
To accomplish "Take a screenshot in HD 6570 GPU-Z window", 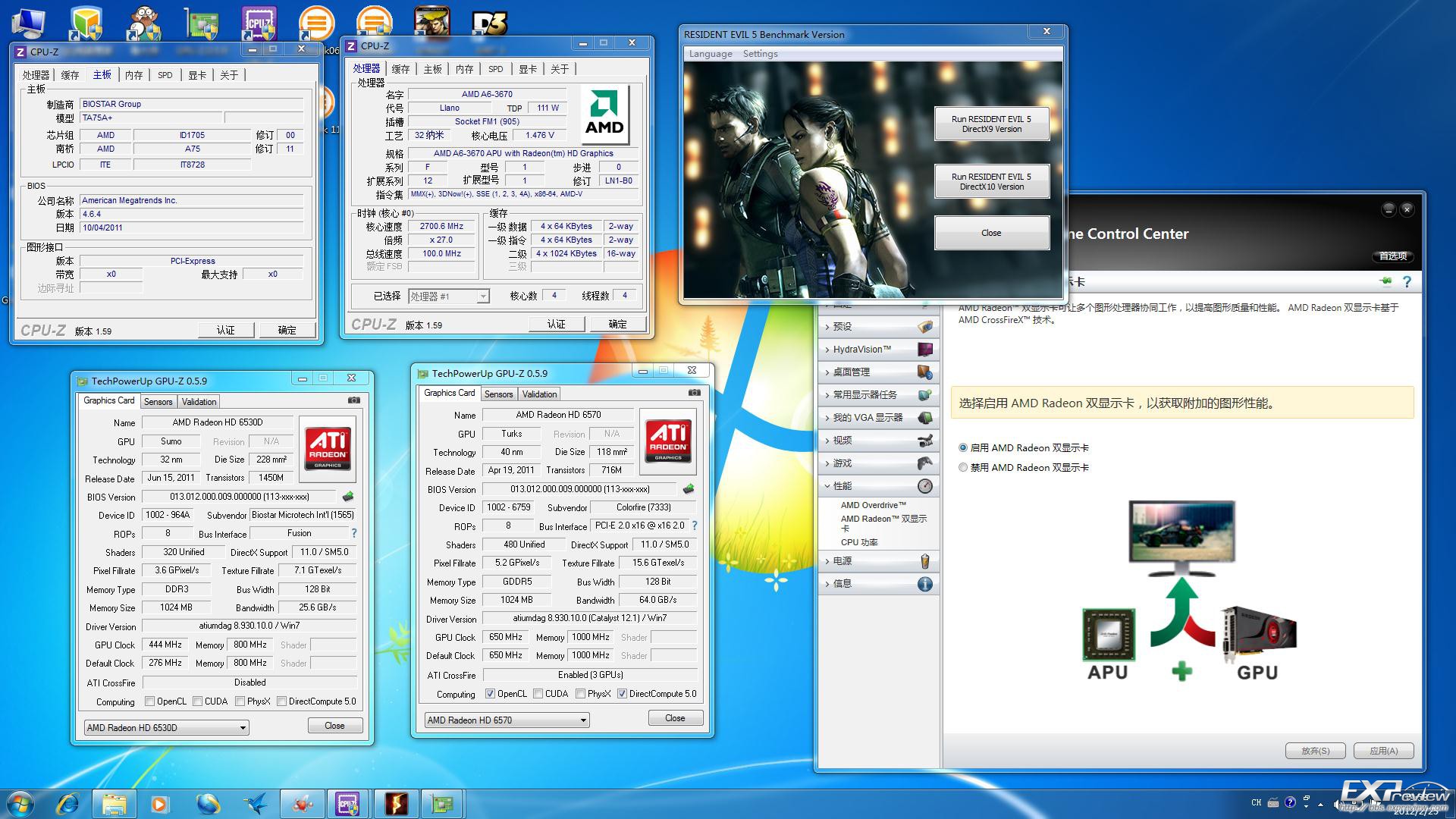I will (695, 393).
